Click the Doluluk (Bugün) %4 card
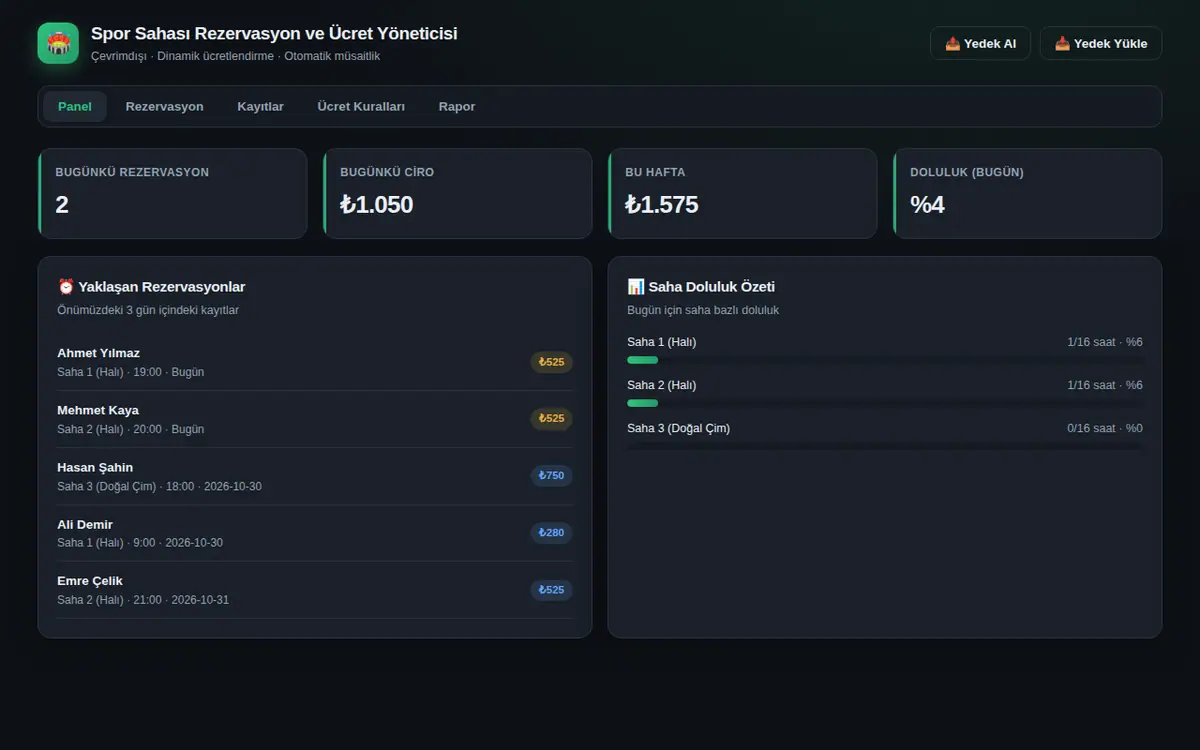This screenshot has width=1200, height=750. pyautogui.click(x=1027, y=194)
